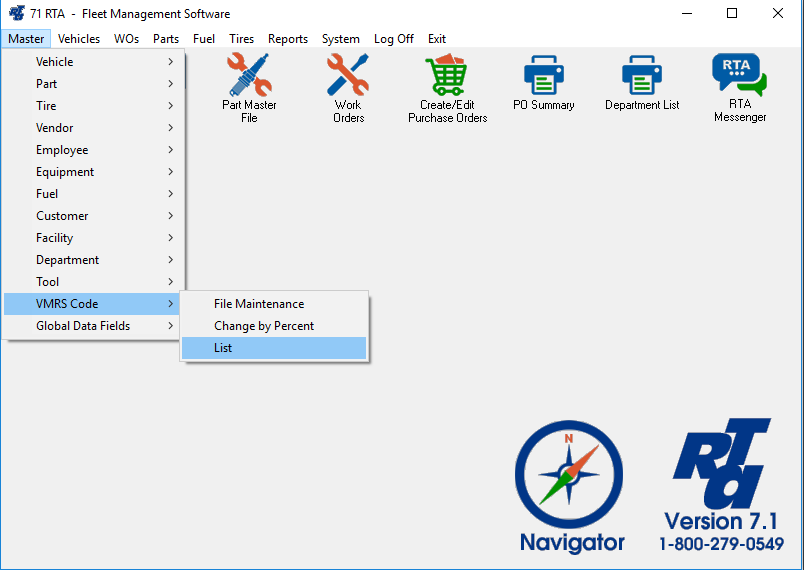Click Exit in the menu bar

[437, 39]
